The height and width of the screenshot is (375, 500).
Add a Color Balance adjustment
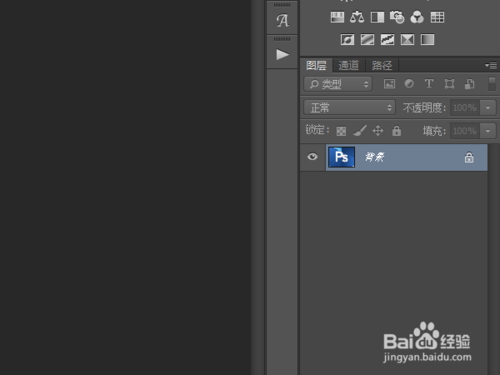[x=357, y=17]
